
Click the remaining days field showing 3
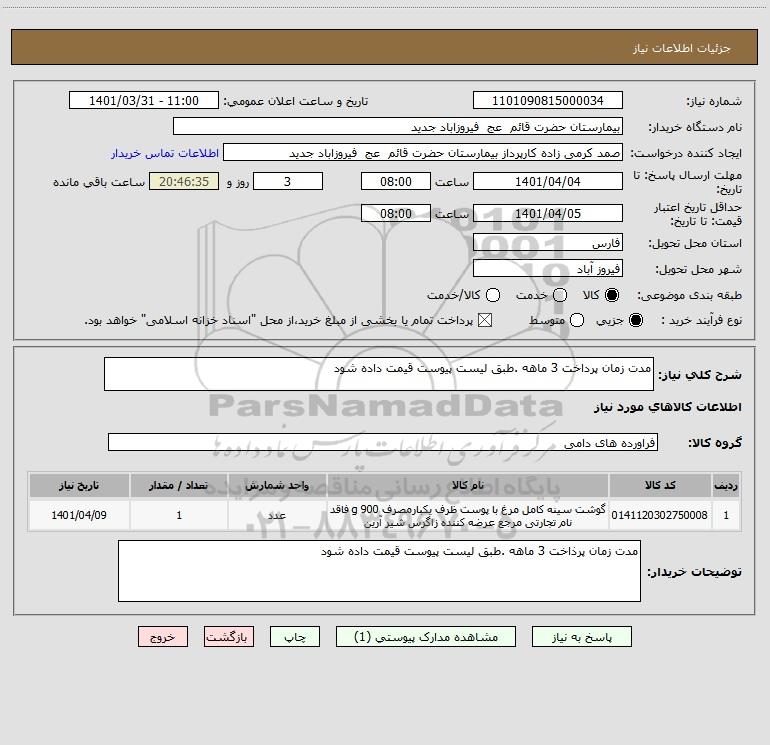(x=288, y=181)
